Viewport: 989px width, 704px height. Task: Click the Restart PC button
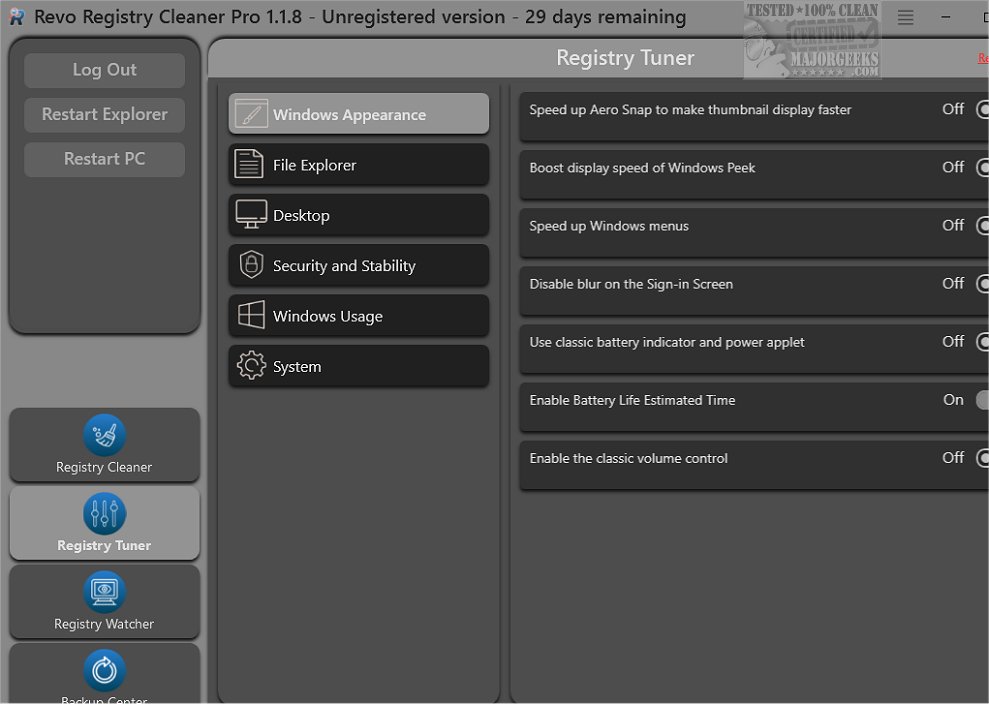pos(104,159)
